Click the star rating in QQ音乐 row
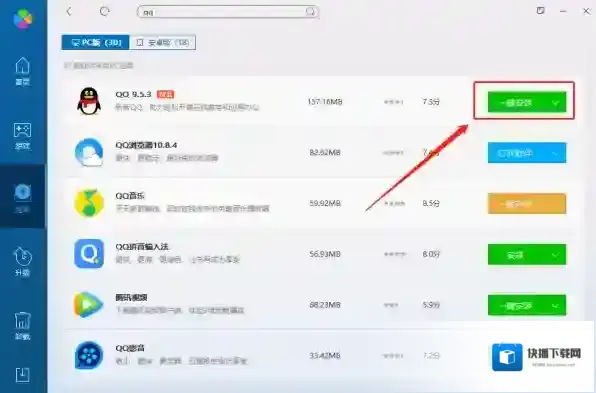 point(394,204)
